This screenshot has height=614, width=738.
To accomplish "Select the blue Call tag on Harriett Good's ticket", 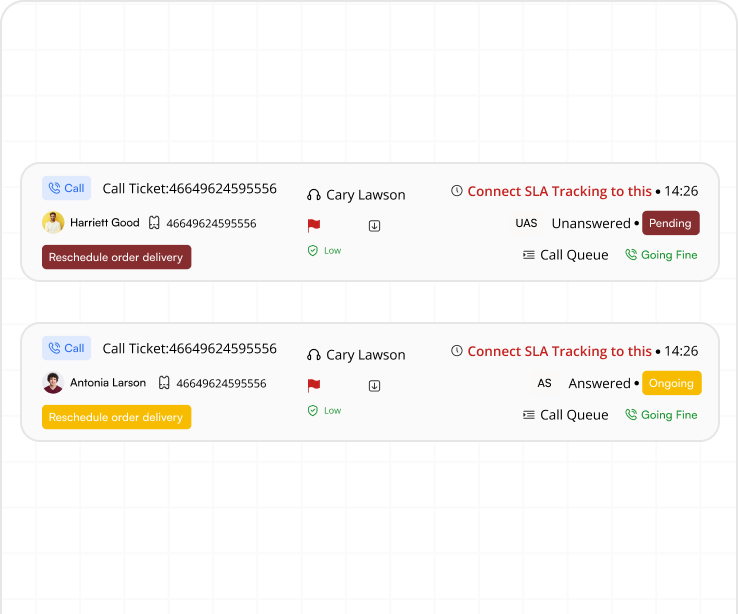I will 66,188.
